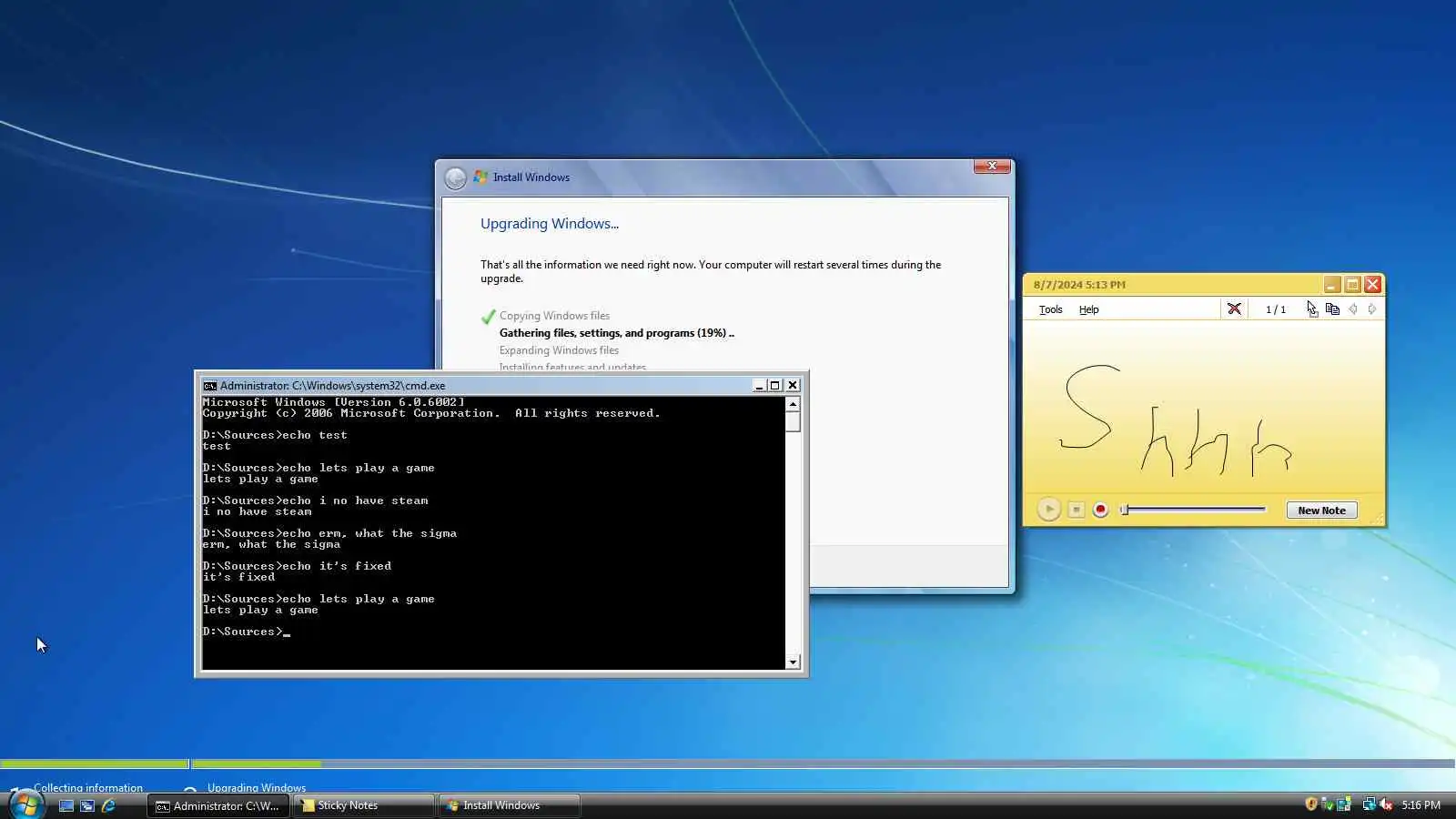Open the cmd window system menu icon
This screenshot has height=819, width=1456.
(210, 386)
